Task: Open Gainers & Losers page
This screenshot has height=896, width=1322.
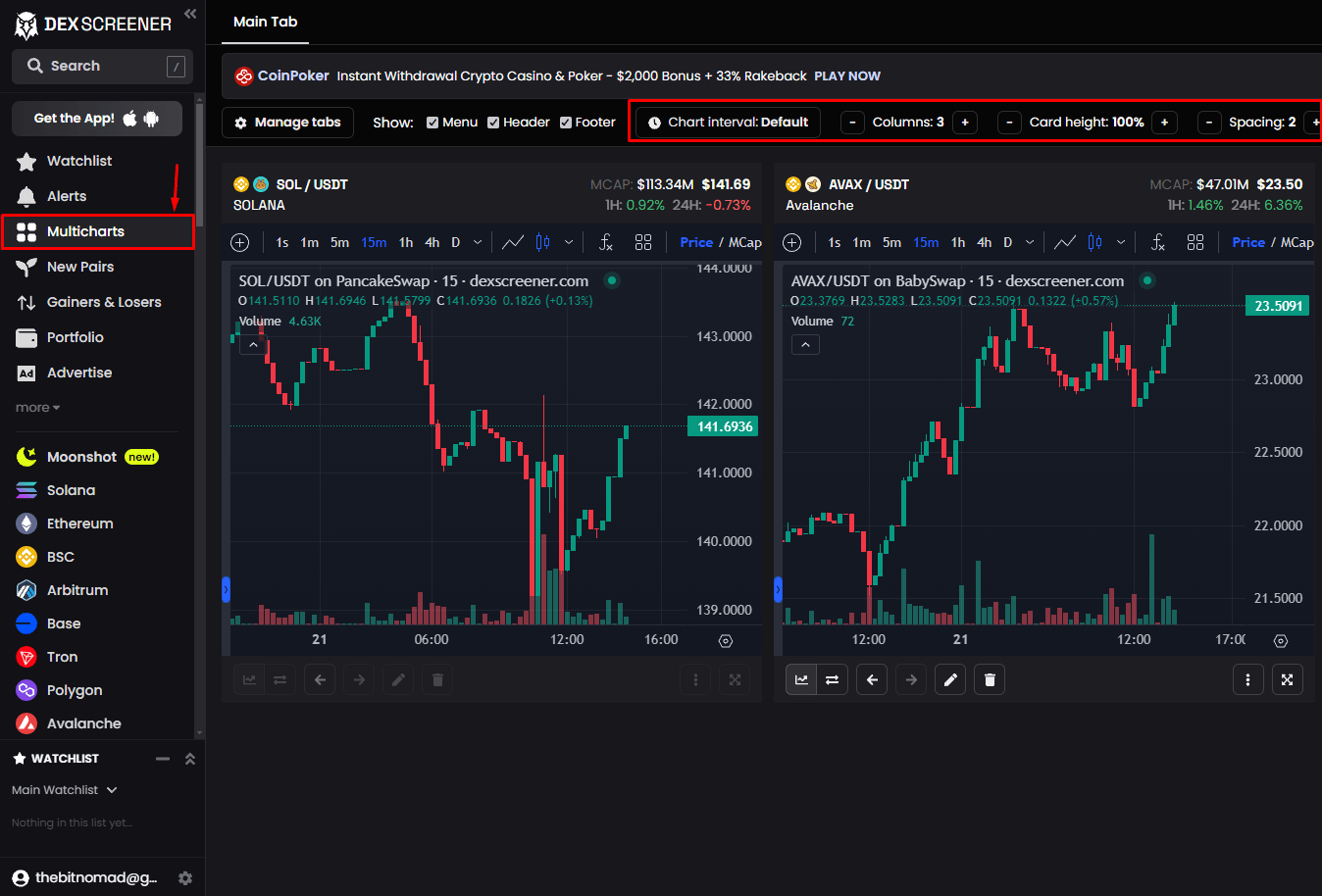Action: [89, 302]
